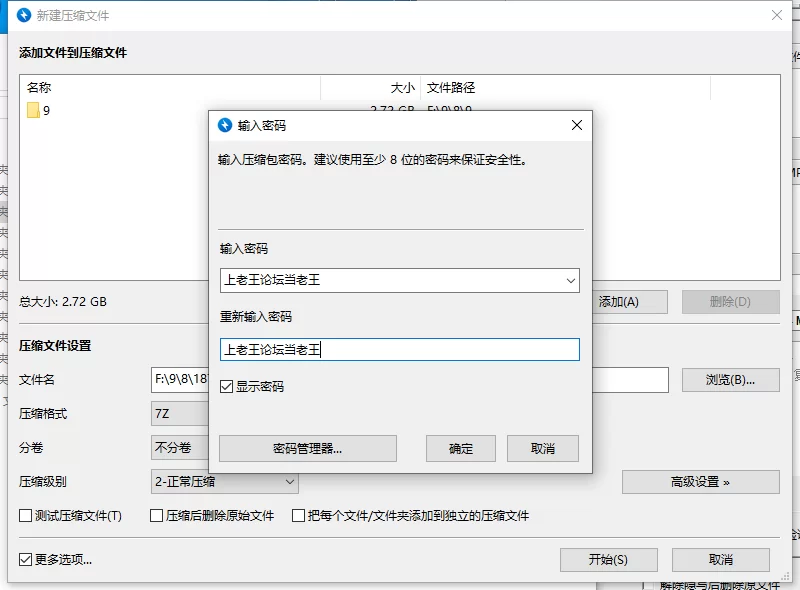Open the 分卷 不分卷 dropdown
The width and height of the screenshot is (800, 590).
pyautogui.click(x=180, y=448)
